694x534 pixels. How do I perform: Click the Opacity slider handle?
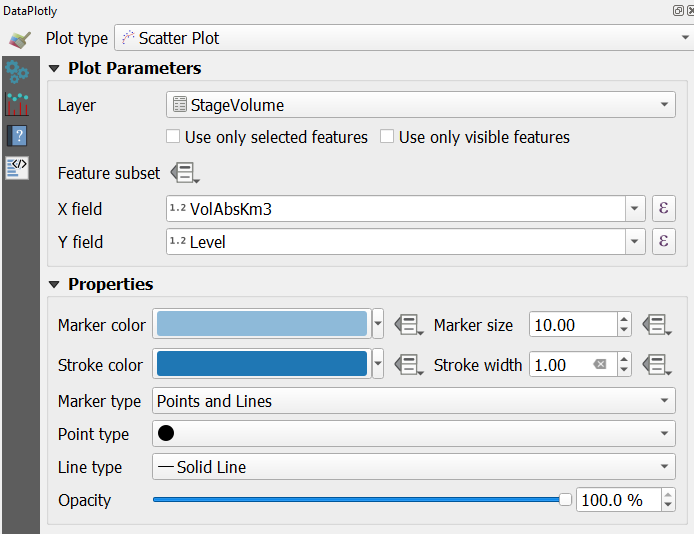coord(565,500)
